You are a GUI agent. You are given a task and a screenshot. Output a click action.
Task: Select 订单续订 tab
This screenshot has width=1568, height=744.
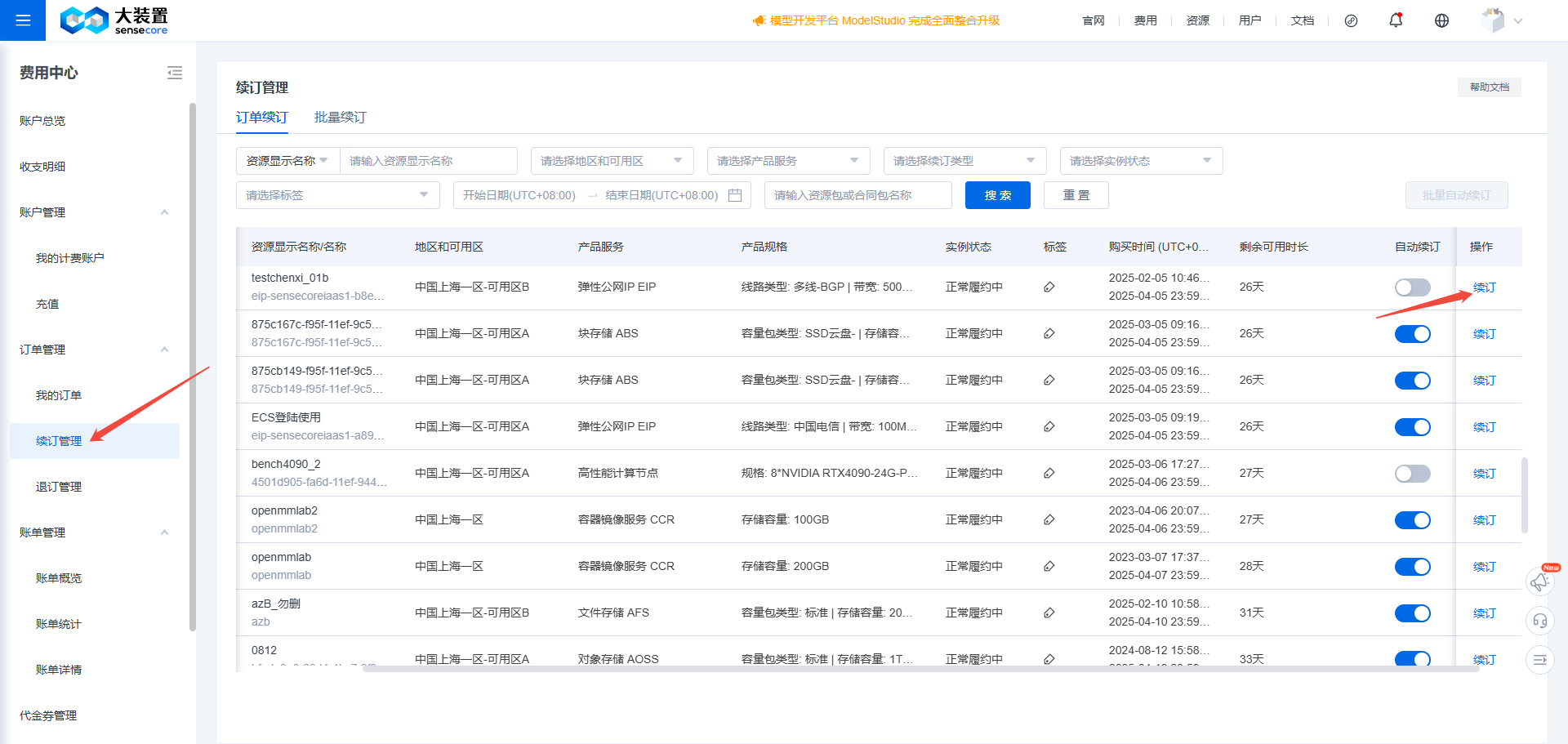[262, 118]
